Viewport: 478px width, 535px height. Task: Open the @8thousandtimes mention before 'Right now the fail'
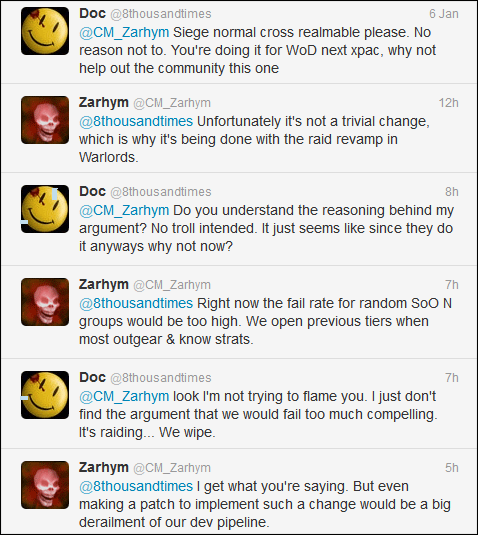(136, 303)
